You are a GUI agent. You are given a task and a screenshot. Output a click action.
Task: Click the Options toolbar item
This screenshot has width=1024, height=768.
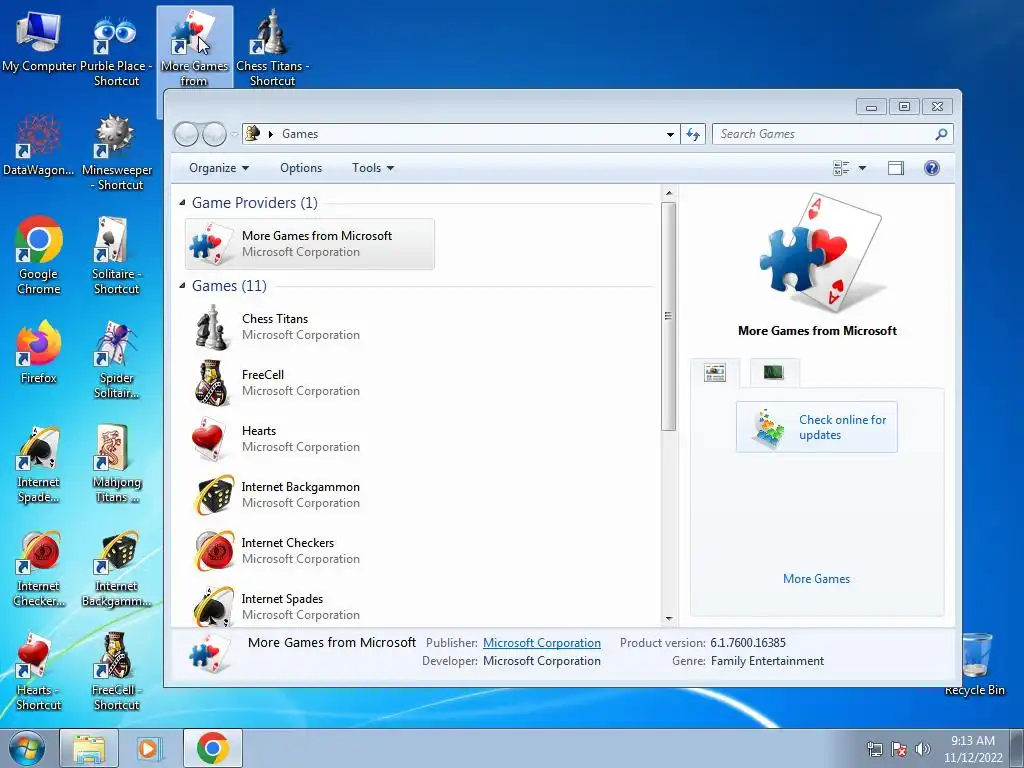point(301,168)
